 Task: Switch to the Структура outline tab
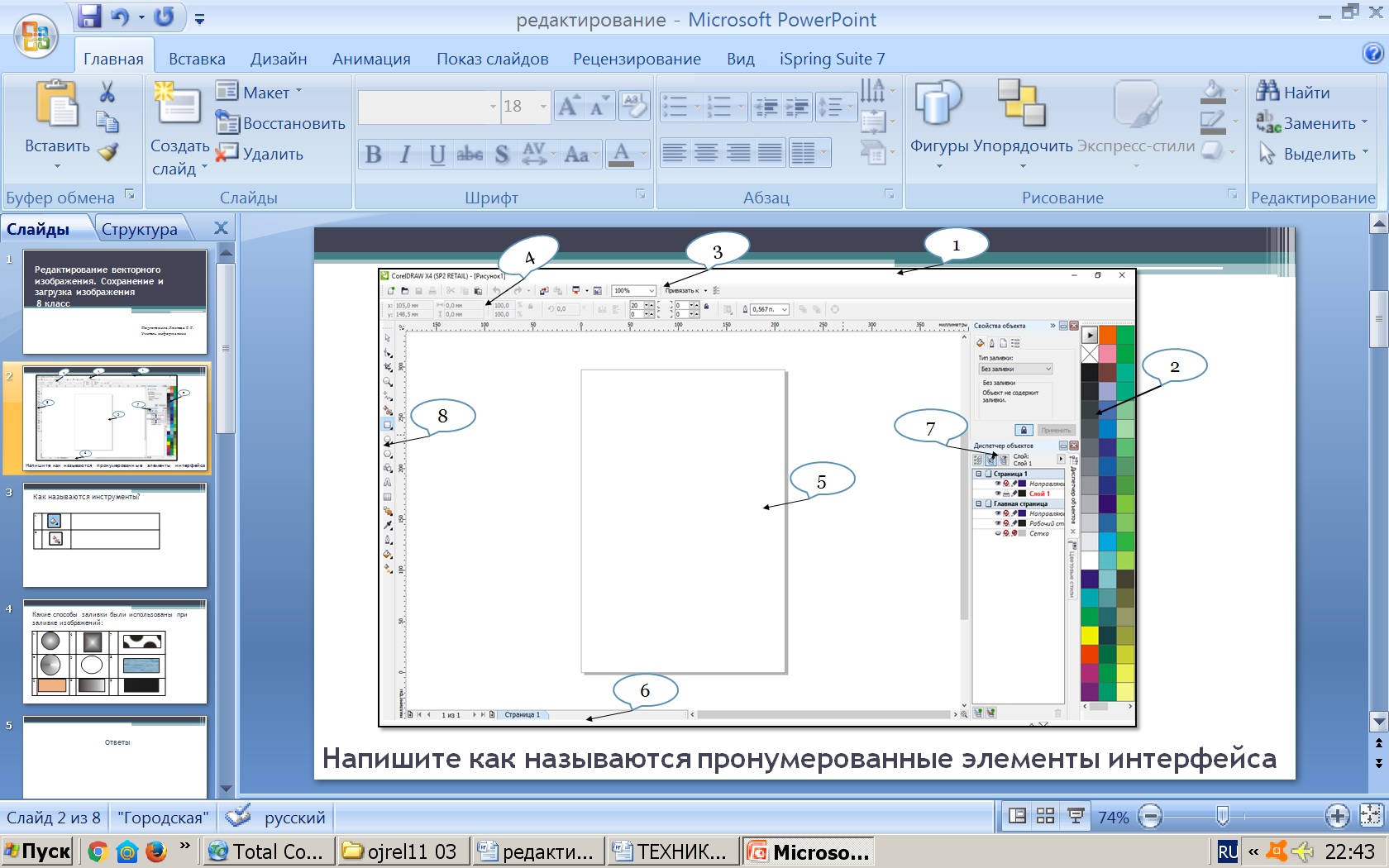[140, 229]
